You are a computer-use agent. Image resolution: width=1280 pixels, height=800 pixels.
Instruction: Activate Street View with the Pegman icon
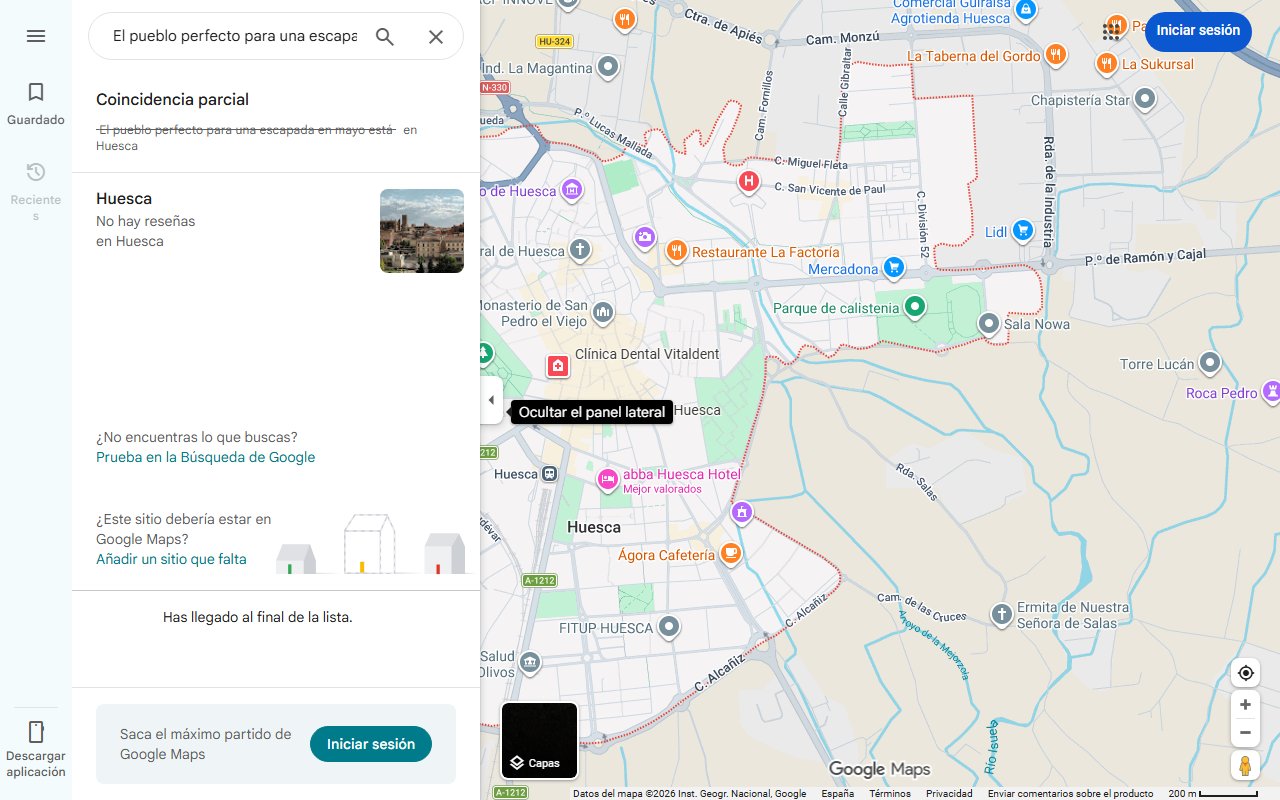(x=1245, y=765)
